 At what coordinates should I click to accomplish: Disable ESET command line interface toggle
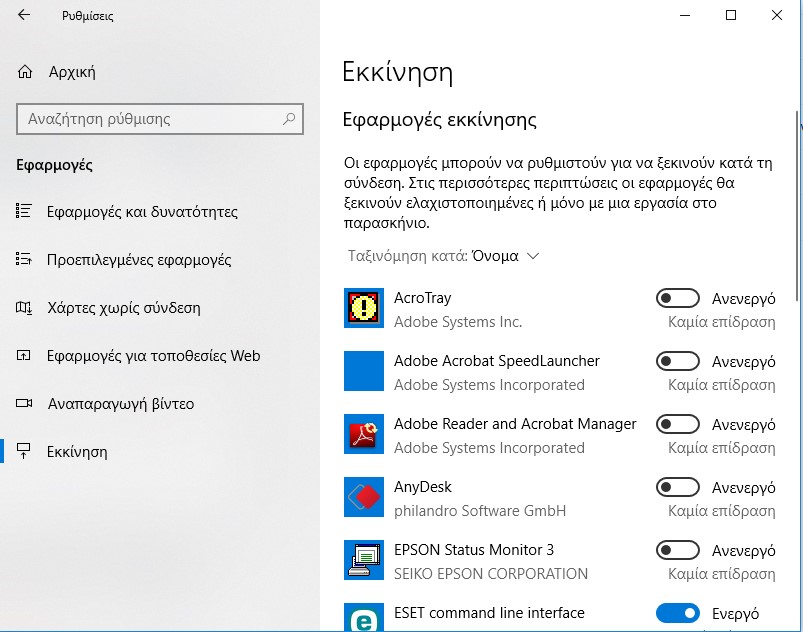pyautogui.click(x=678, y=613)
